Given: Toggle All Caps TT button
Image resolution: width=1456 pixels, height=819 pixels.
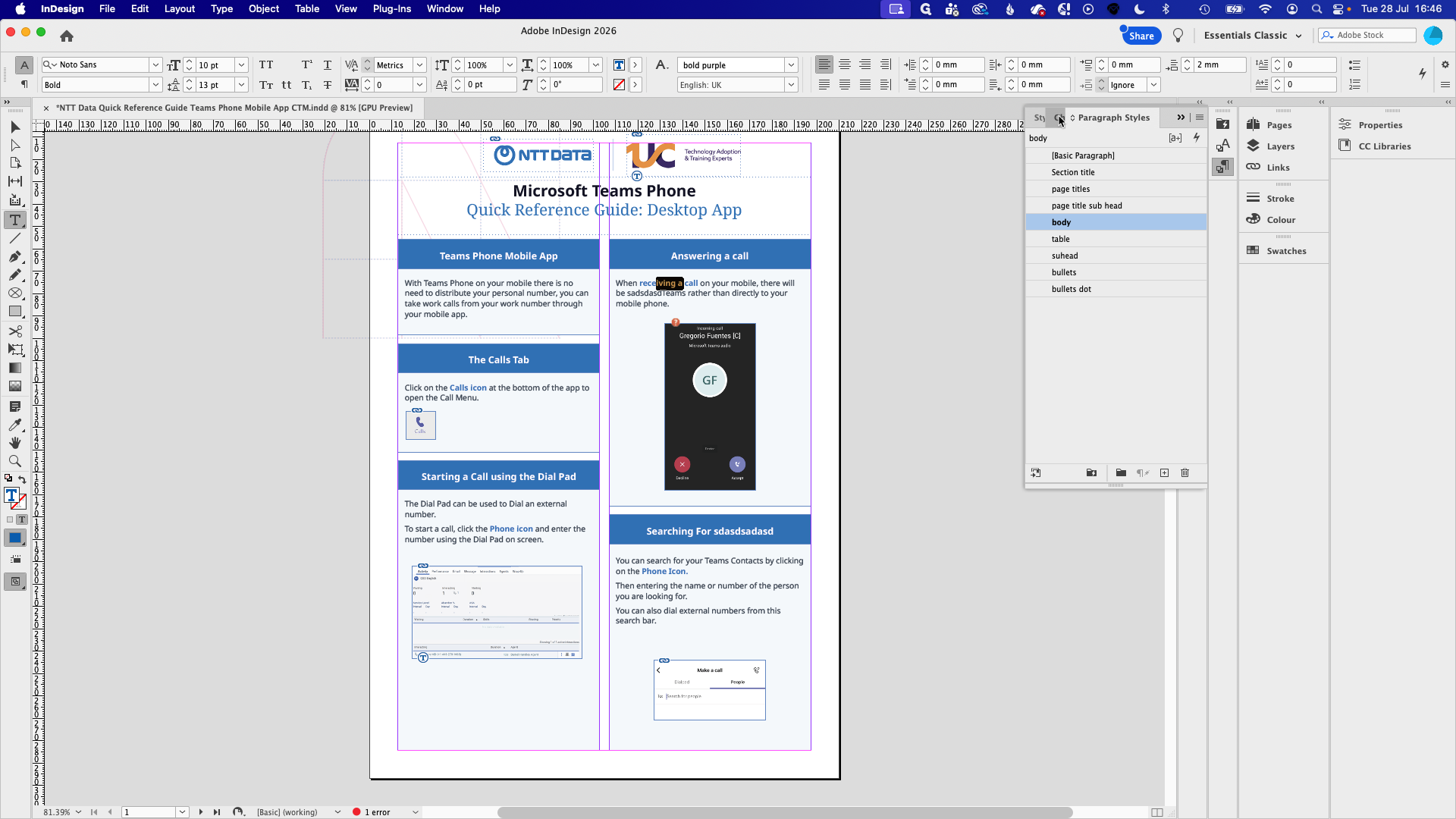Looking at the screenshot, I should pyautogui.click(x=266, y=65).
